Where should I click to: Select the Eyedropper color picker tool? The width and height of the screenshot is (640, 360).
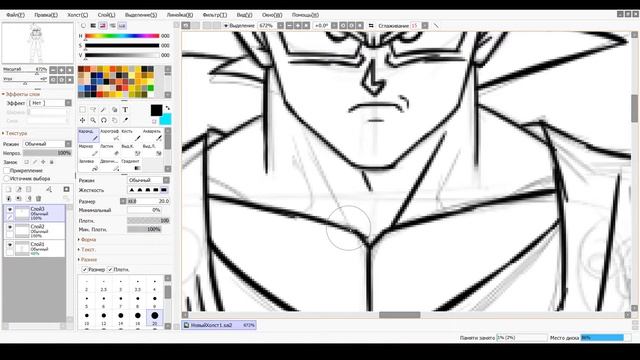[x=125, y=120]
